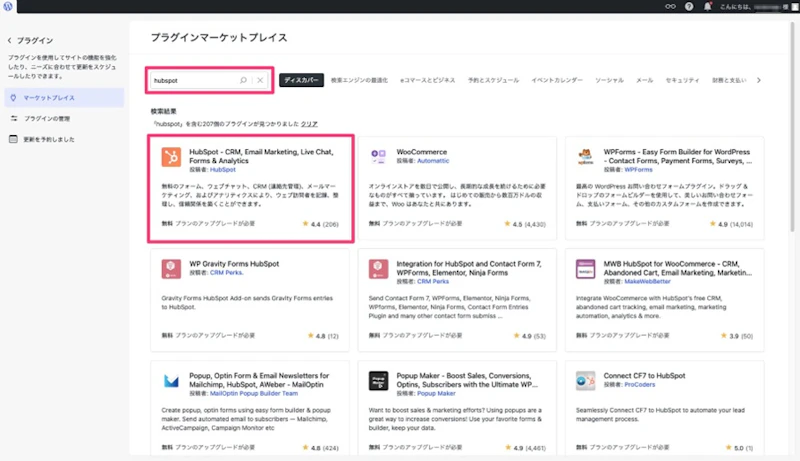
Task: Open WP Gravity Forms HubSpot logo
Action: [x=171, y=269]
